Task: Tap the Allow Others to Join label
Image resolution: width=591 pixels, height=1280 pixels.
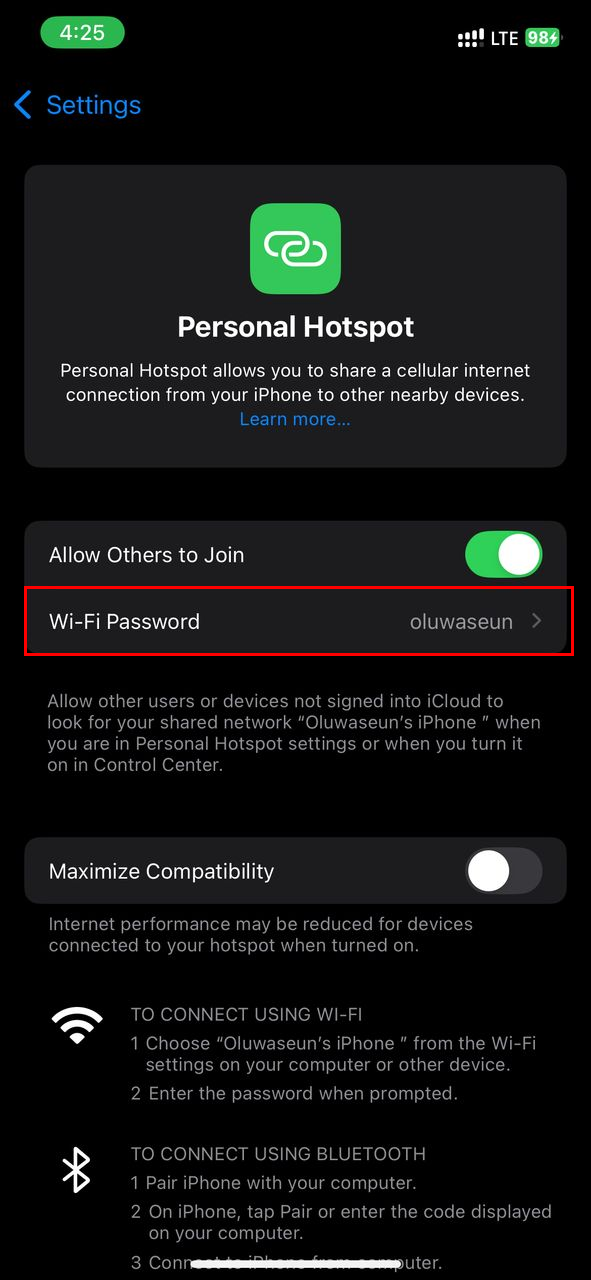Action: pos(146,555)
